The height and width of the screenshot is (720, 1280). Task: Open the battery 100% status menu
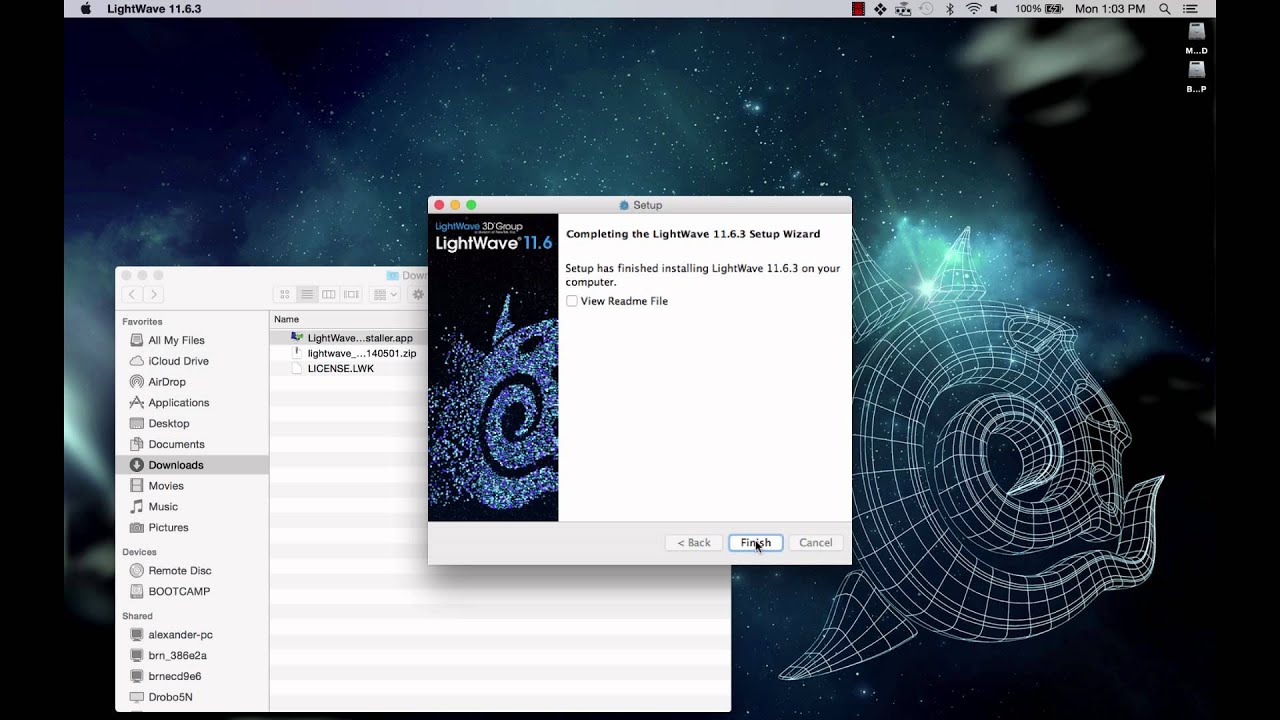click(1039, 9)
